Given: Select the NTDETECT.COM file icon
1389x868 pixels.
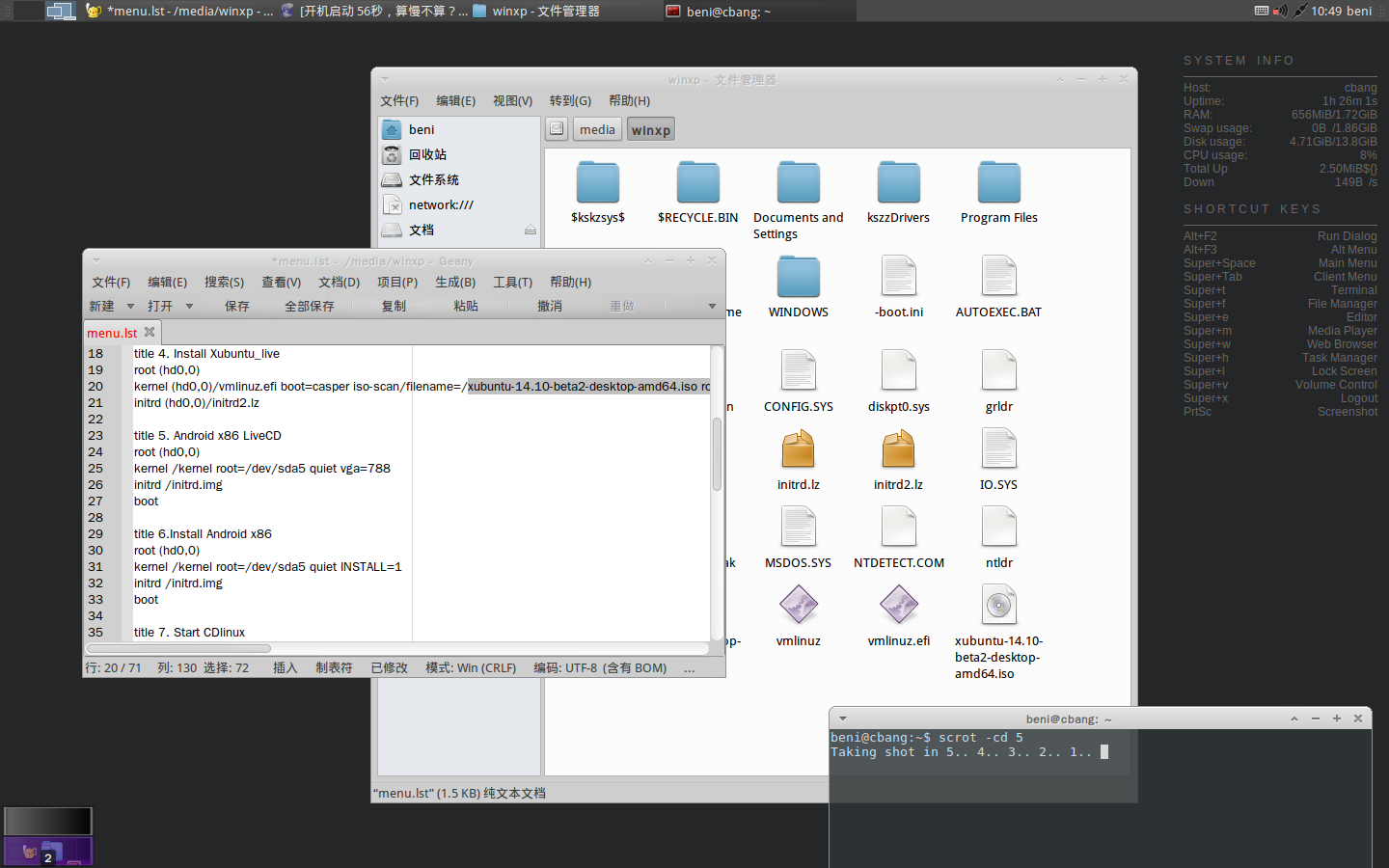Looking at the screenshot, I should 899,528.
